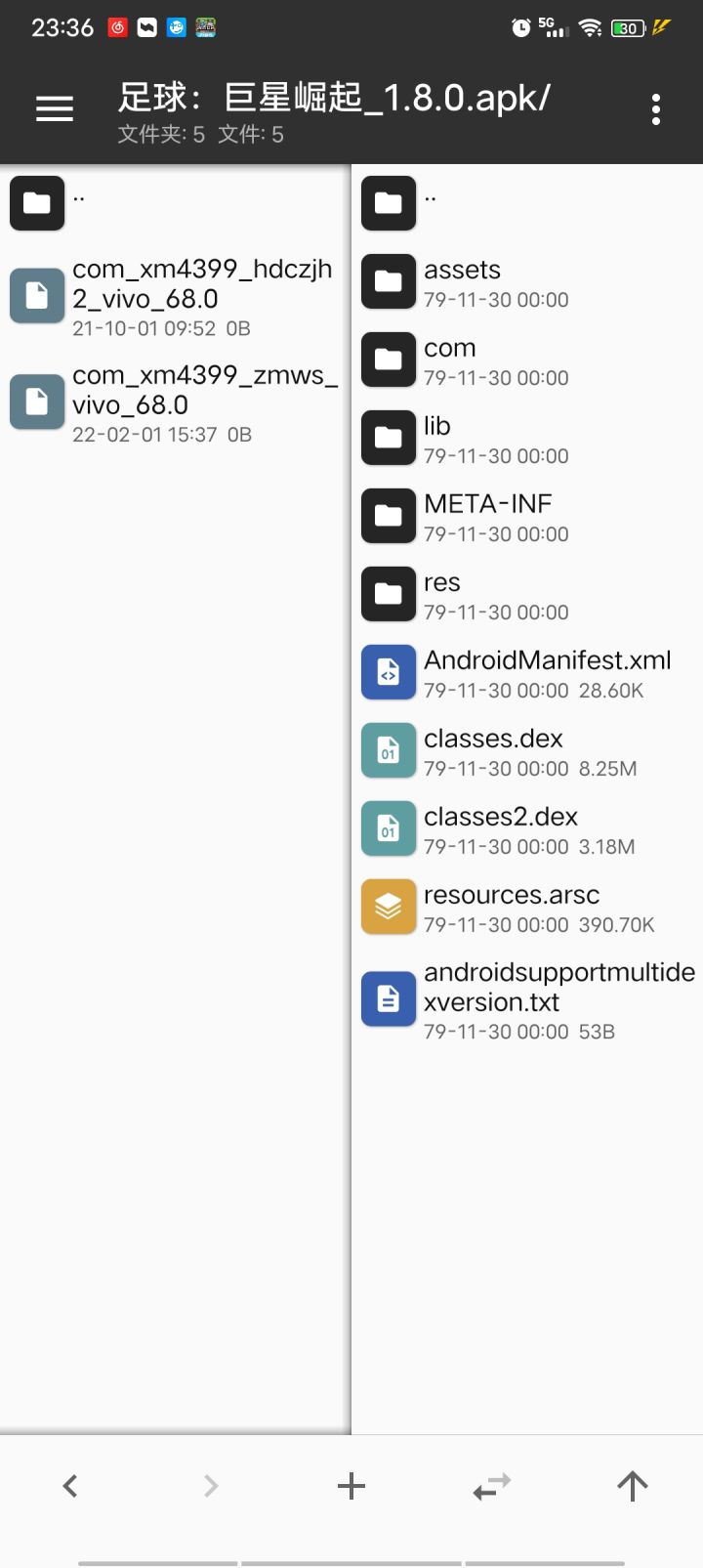Open the three-dot overflow menu

[656, 109]
